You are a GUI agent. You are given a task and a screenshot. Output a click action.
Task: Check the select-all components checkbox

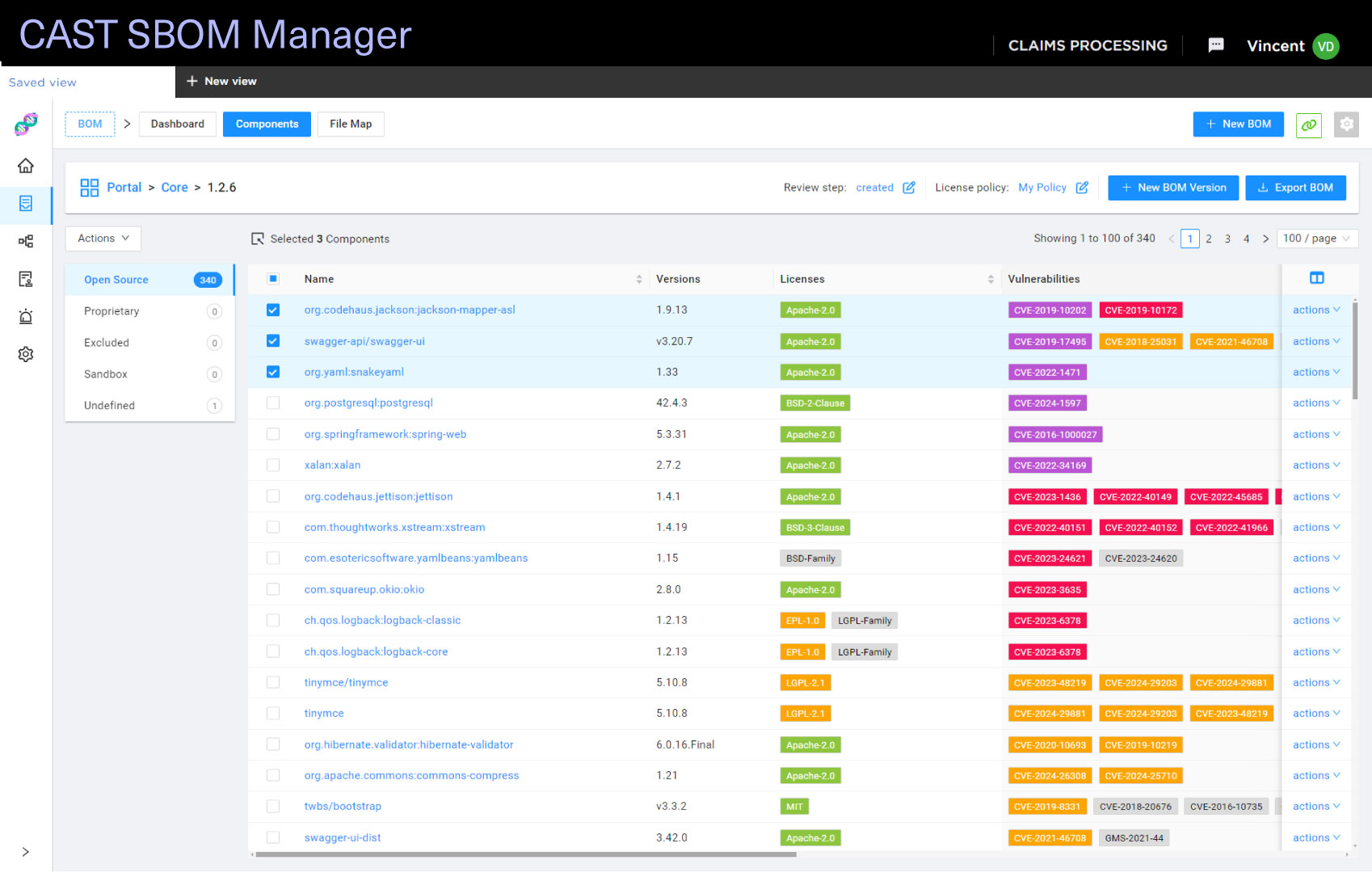click(x=273, y=278)
